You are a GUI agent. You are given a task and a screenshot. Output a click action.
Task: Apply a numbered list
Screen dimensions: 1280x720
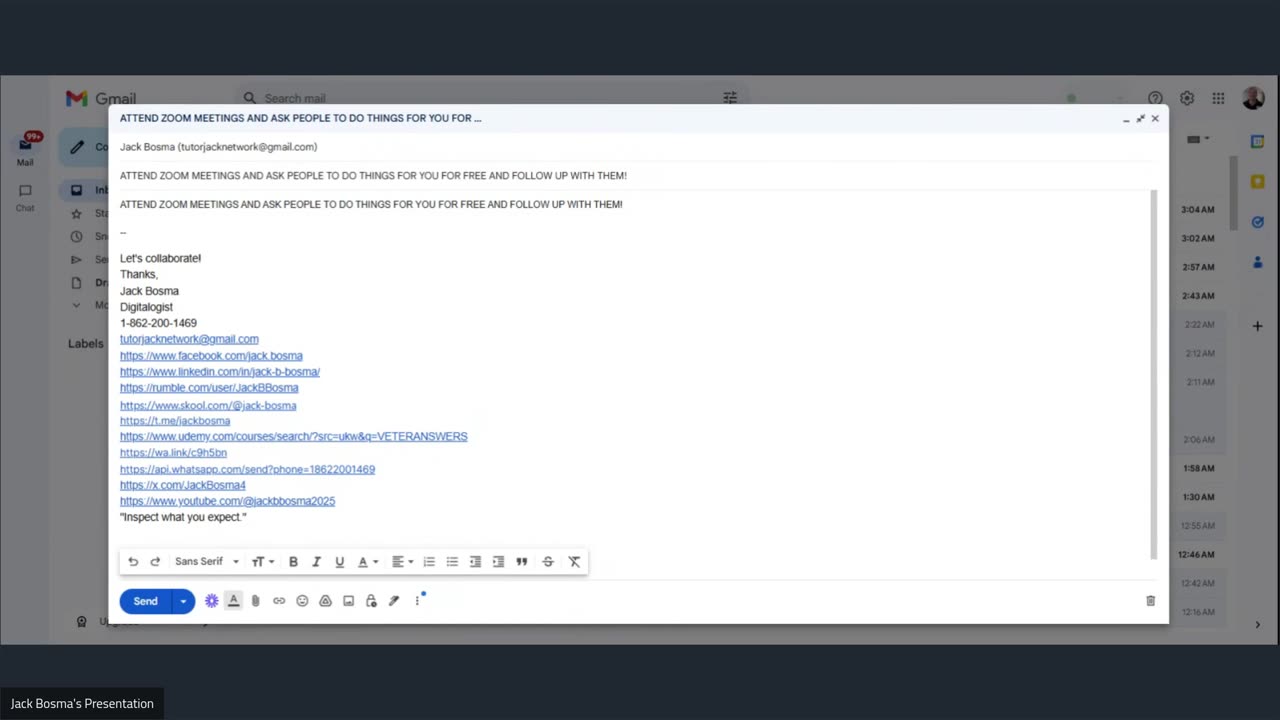tap(429, 562)
